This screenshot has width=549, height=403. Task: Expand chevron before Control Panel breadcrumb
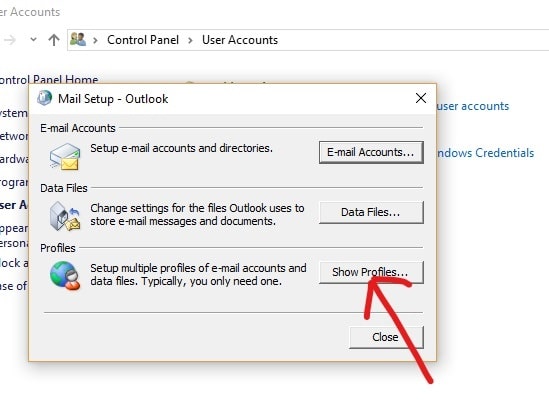coord(95,40)
